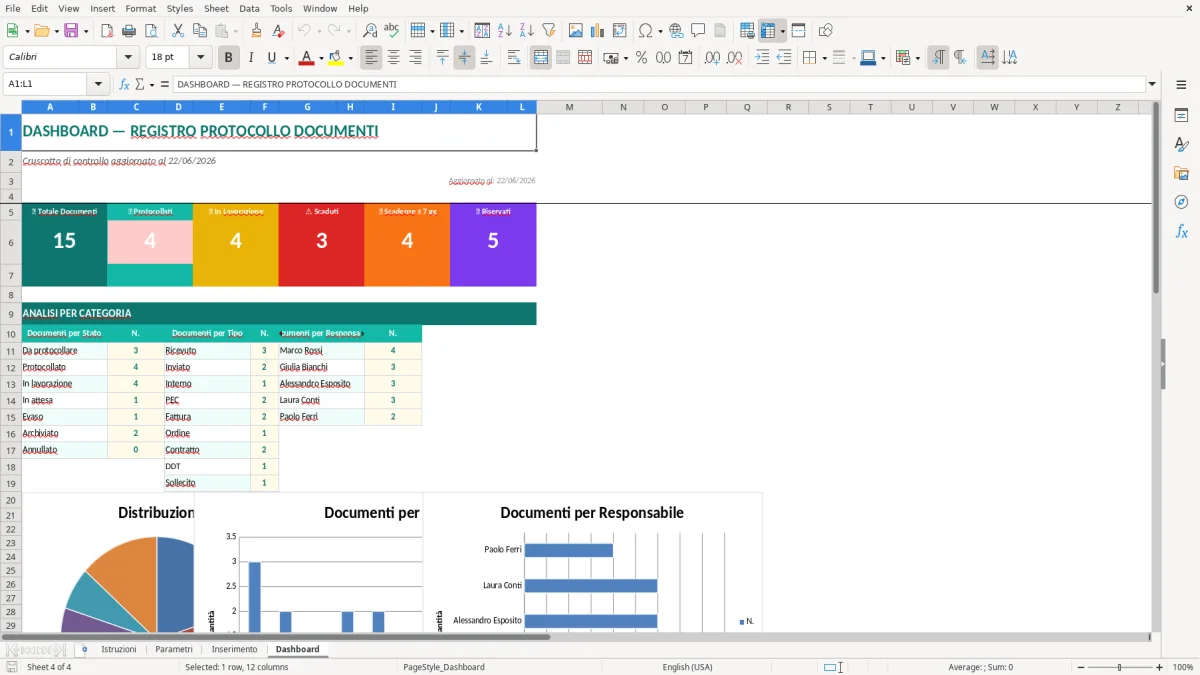This screenshot has height=675, width=1200.
Task: Open the Function Wizard fx icon
Action: [x=124, y=84]
